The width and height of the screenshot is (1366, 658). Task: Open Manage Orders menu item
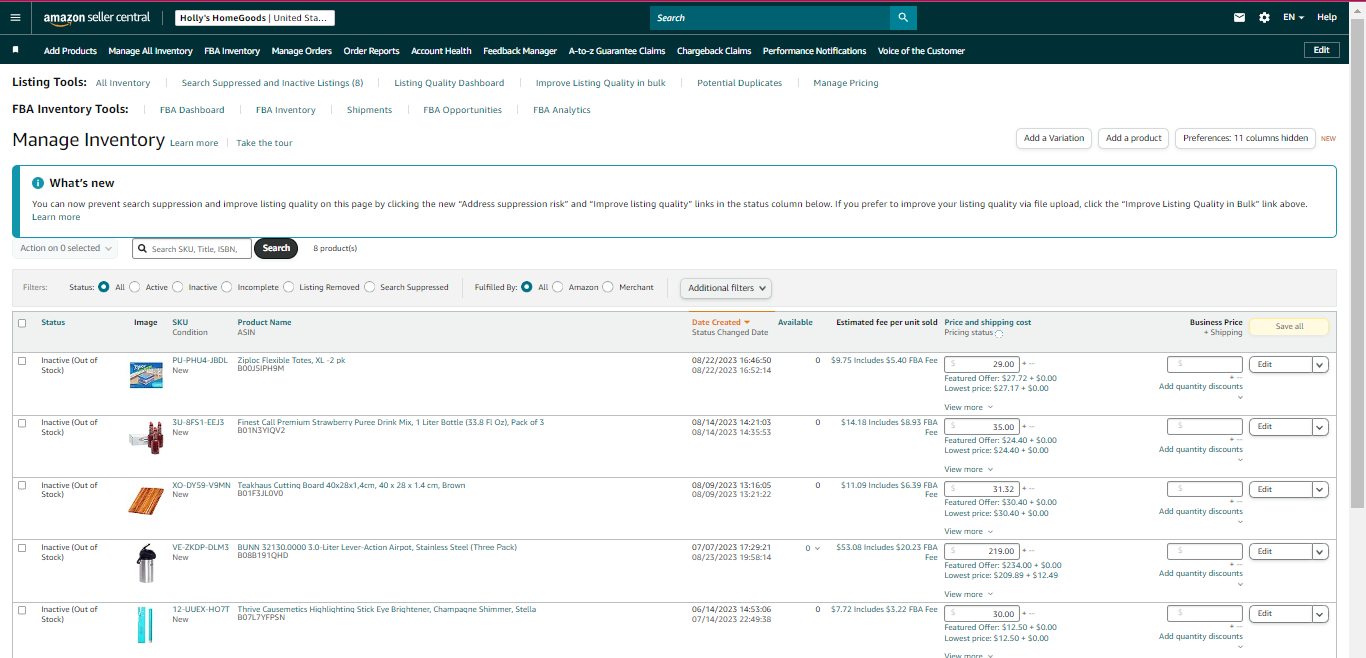(x=301, y=51)
